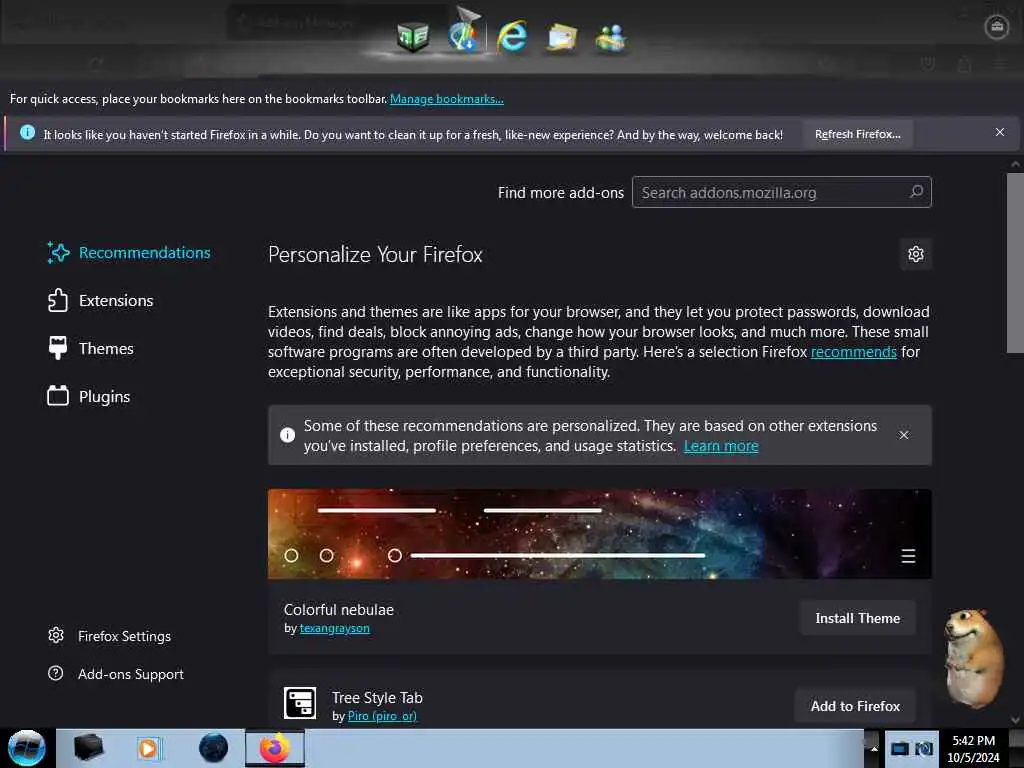1024x768 pixels.
Task: Open the texangrayson author link
Action: click(334, 628)
